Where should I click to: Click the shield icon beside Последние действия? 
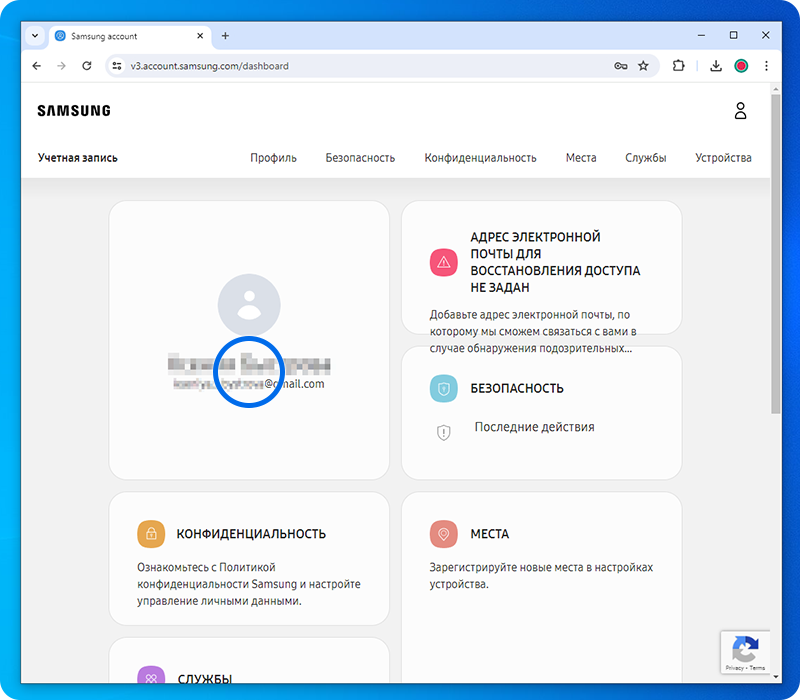tap(443, 433)
